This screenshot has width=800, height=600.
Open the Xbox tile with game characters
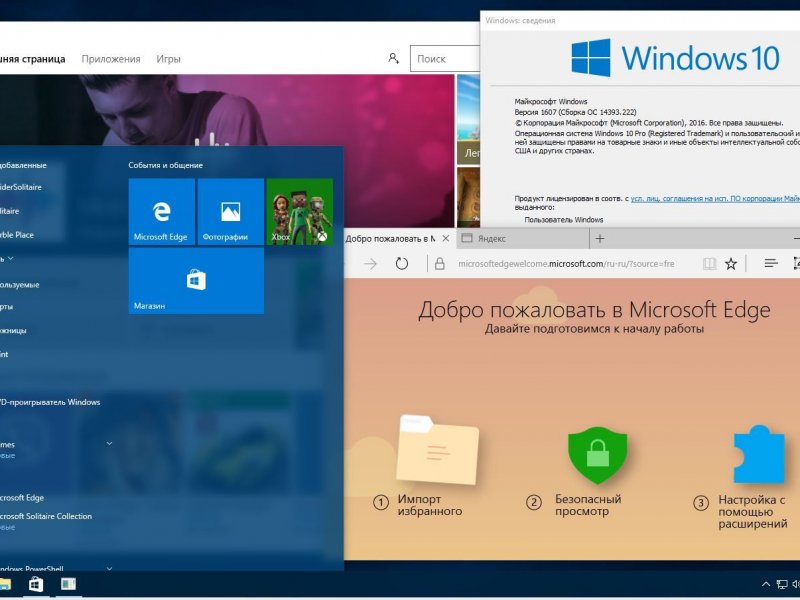299,212
